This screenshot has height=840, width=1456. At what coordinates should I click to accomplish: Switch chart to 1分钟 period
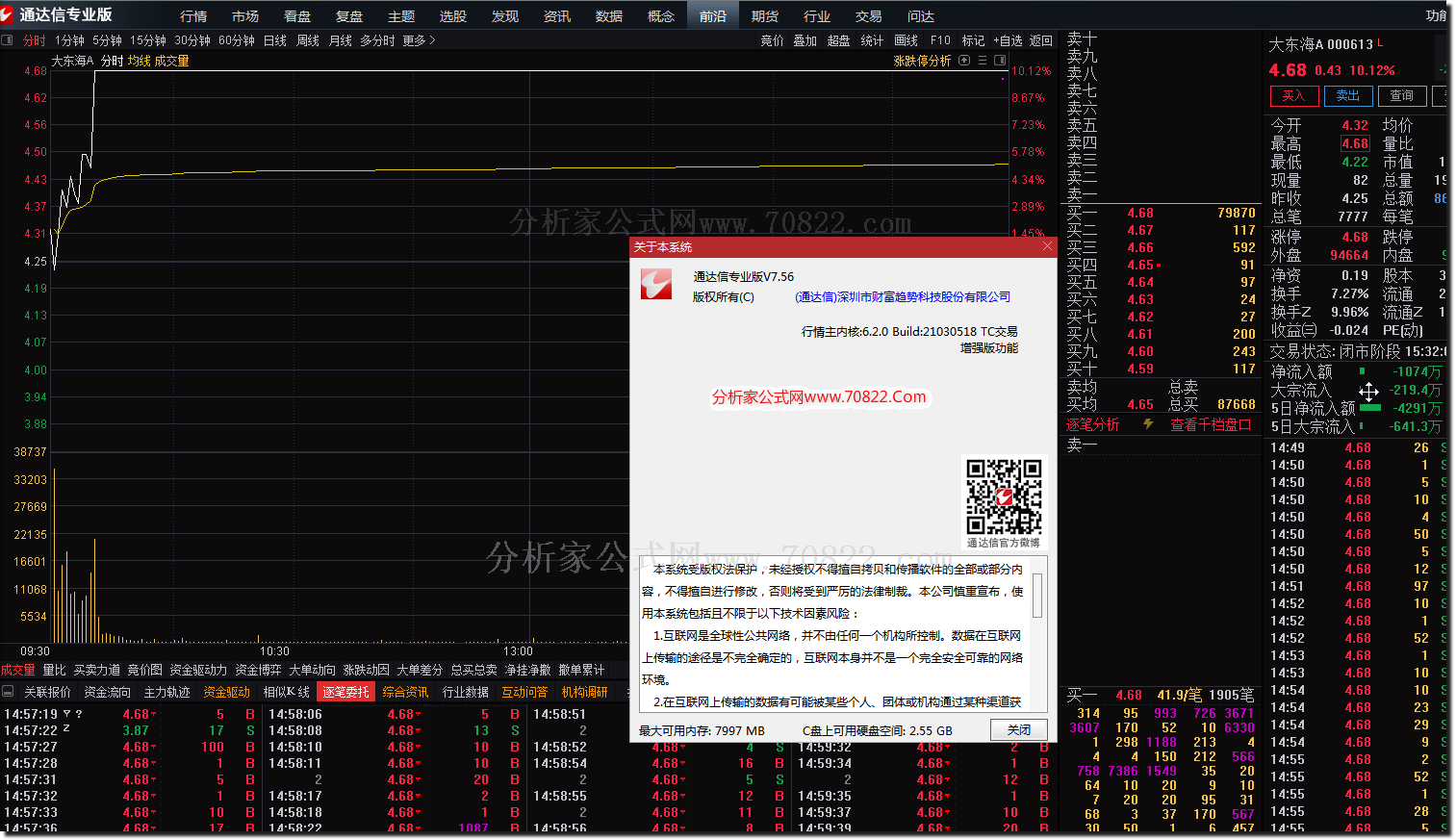pyautogui.click(x=69, y=40)
